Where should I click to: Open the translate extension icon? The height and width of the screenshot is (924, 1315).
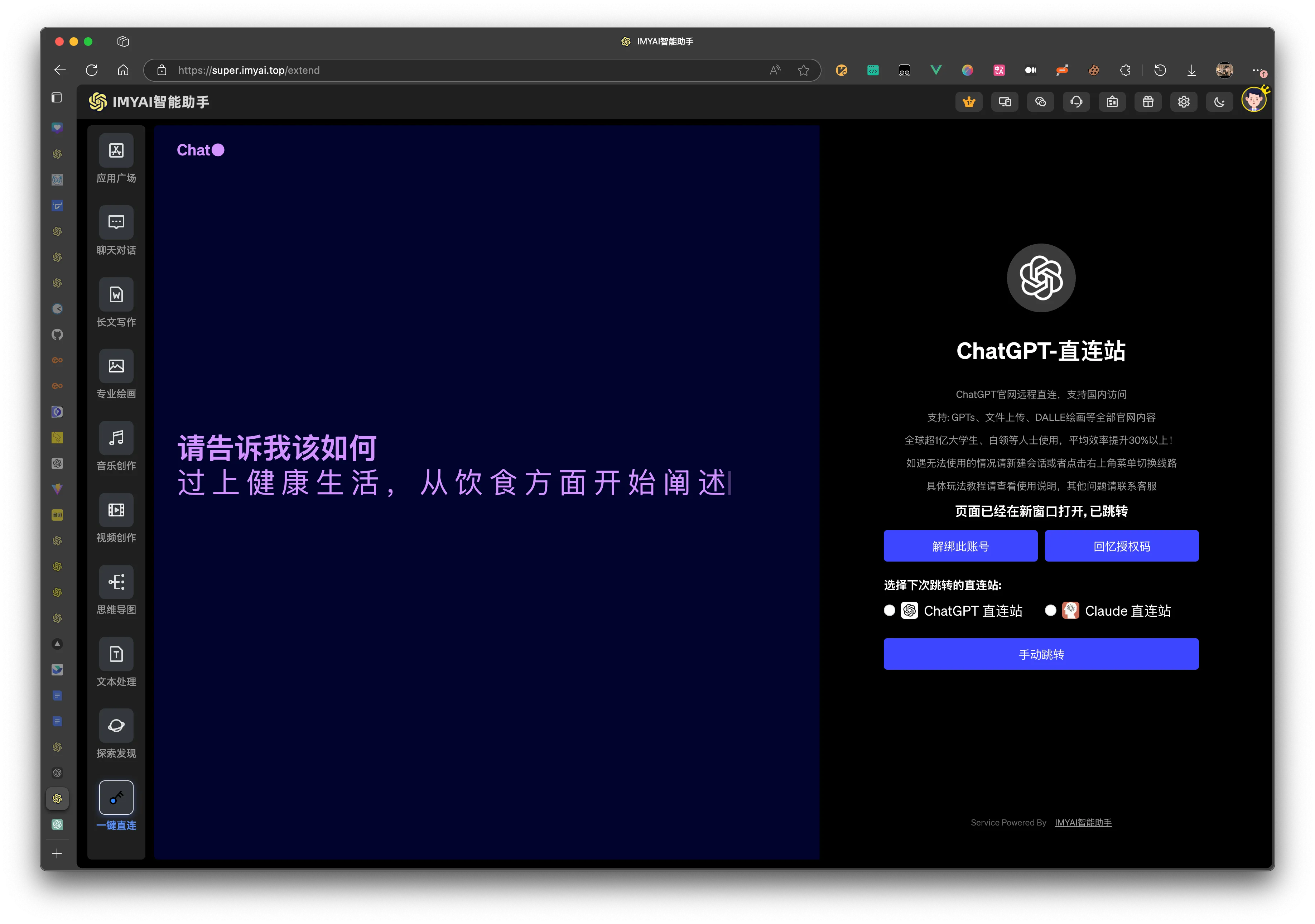(x=999, y=70)
